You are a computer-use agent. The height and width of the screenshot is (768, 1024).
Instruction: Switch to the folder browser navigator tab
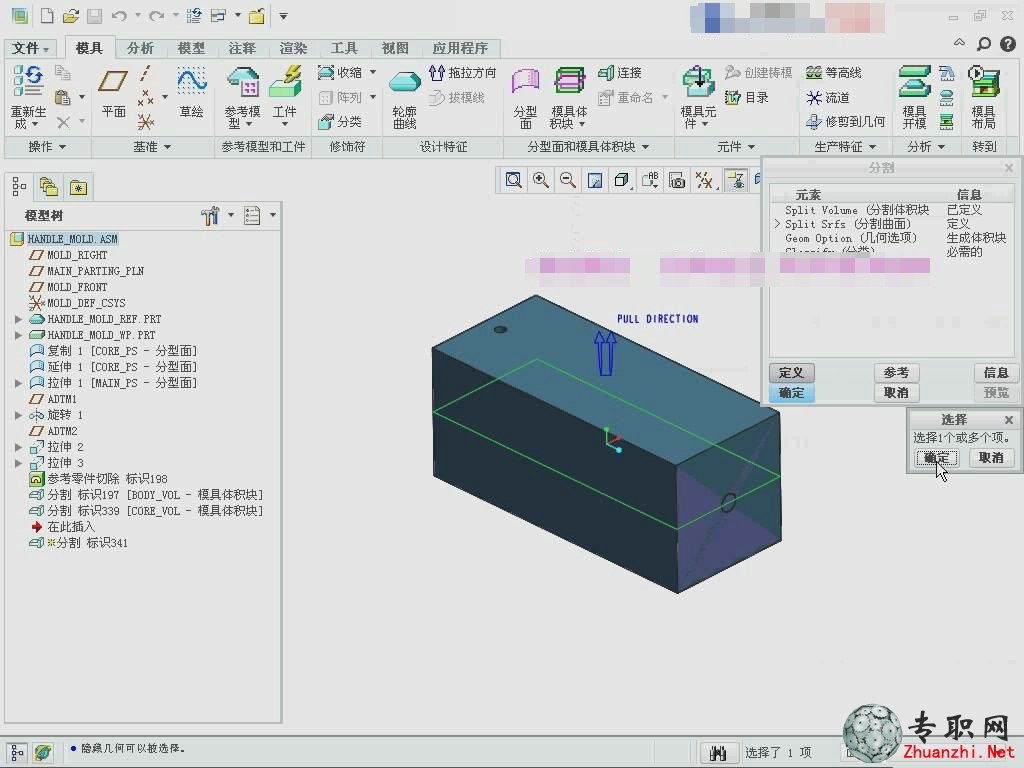[x=49, y=187]
